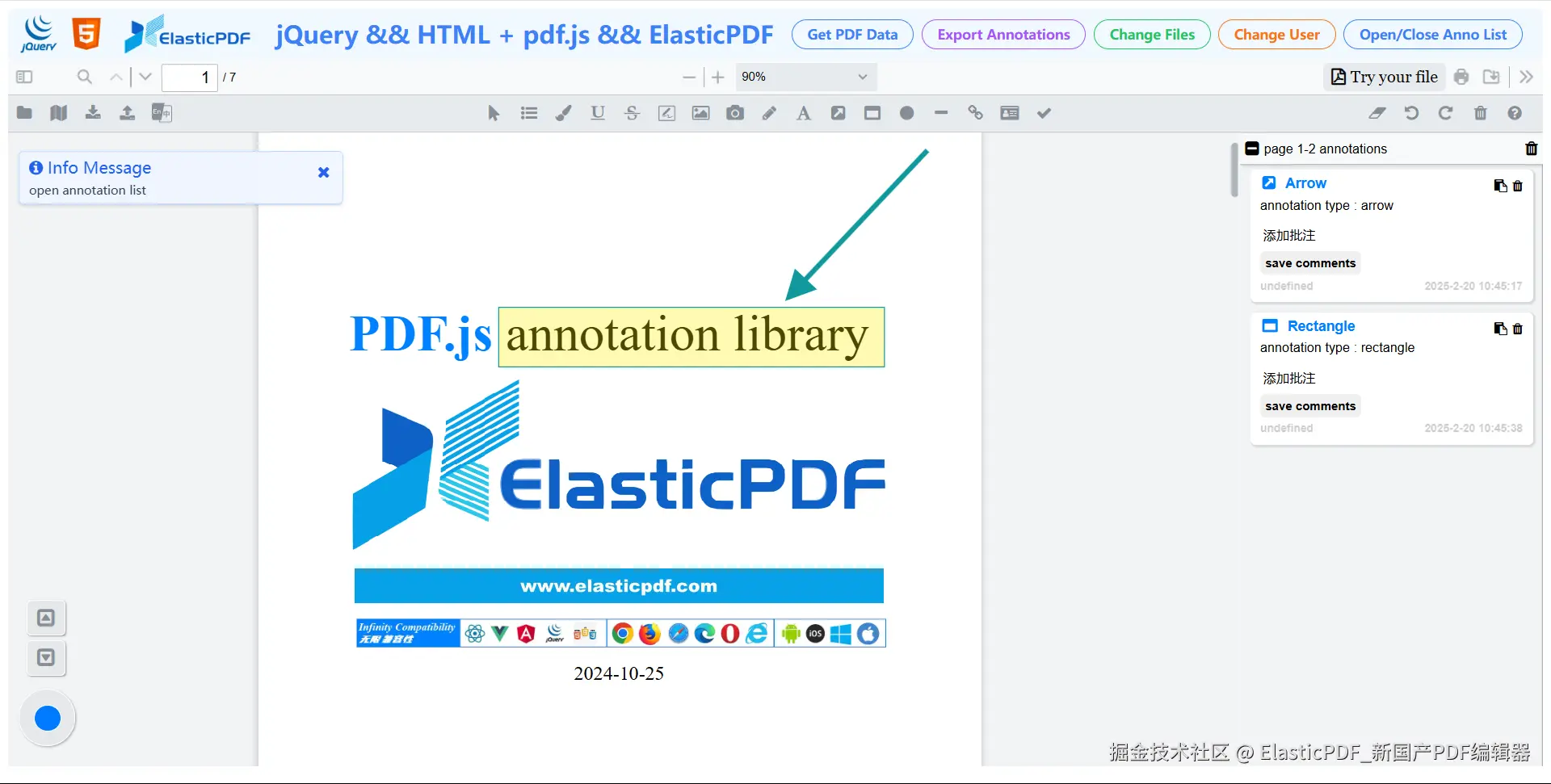Image resolution: width=1551 pixels, height=784 pixels.
Task: Open the list tool icon
Action: [529, 113]
